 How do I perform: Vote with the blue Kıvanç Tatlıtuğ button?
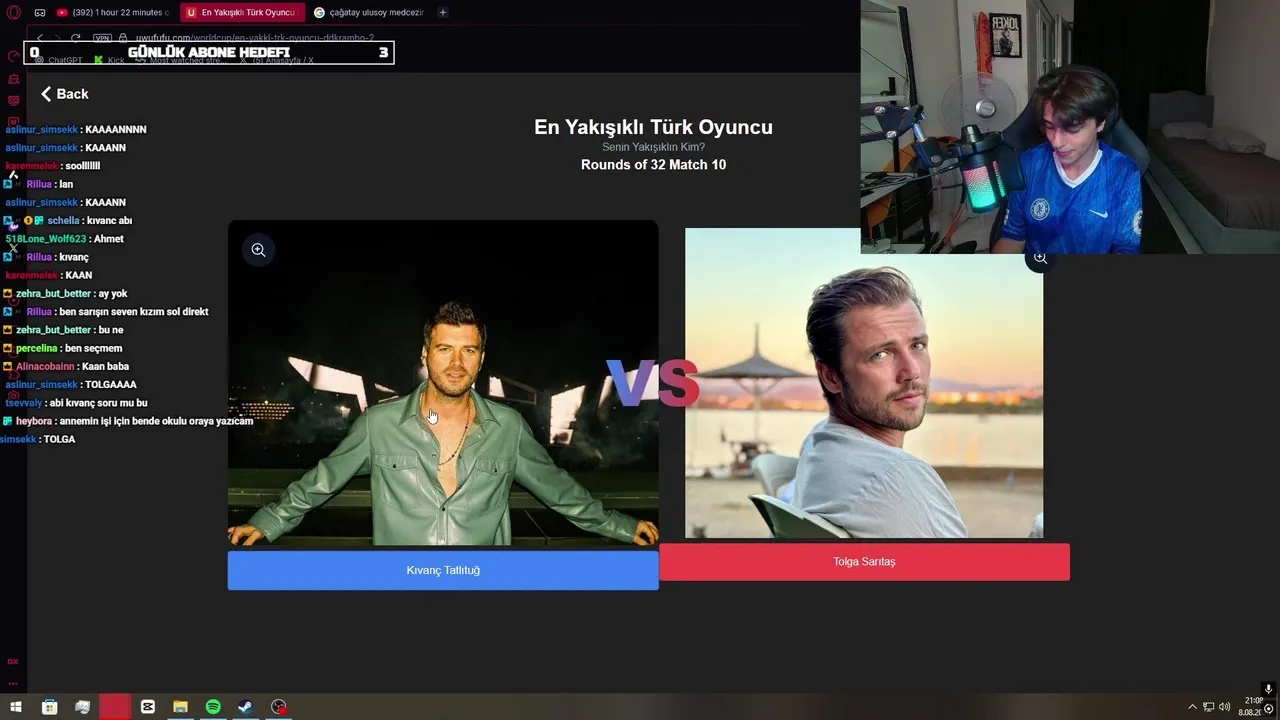click(x=443, y=570)
